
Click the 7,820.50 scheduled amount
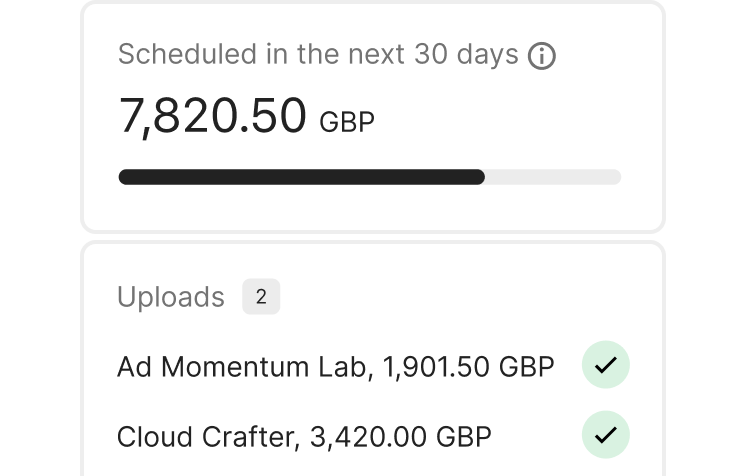(x=212, y=116)
